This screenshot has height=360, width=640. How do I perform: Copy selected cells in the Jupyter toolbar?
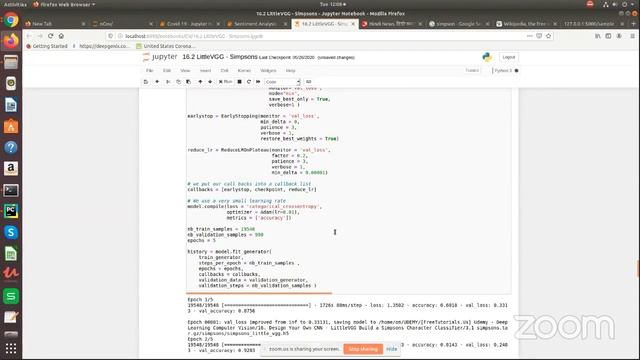pyautogui.click(x=178, y=82)
